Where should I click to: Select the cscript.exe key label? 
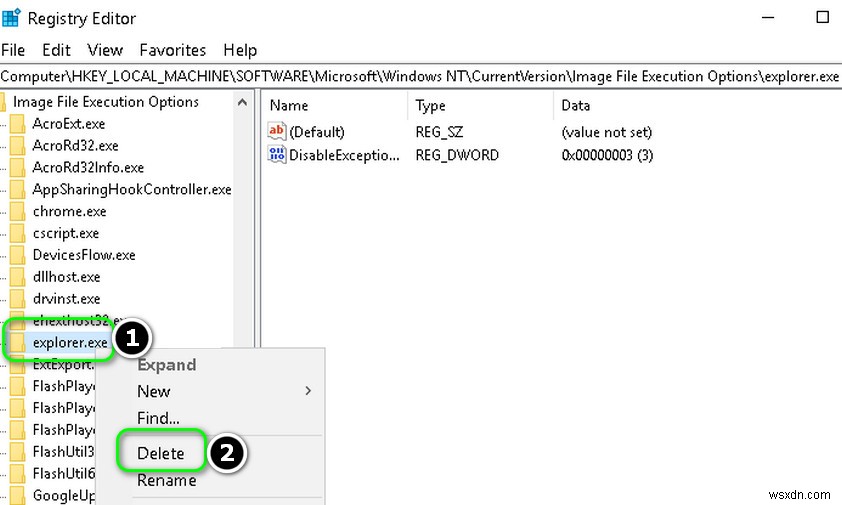66,233
